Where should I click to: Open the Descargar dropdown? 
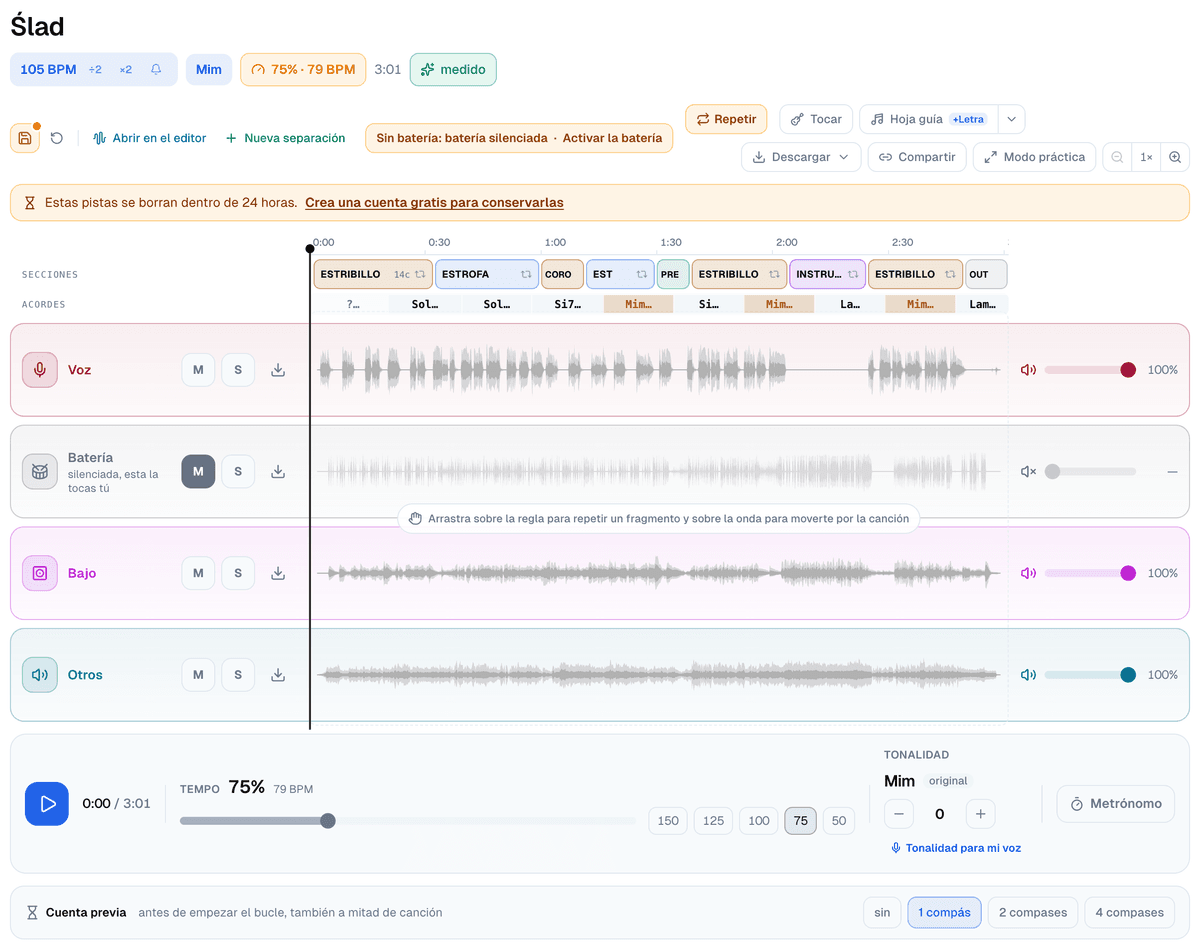[x=801, y=157]
